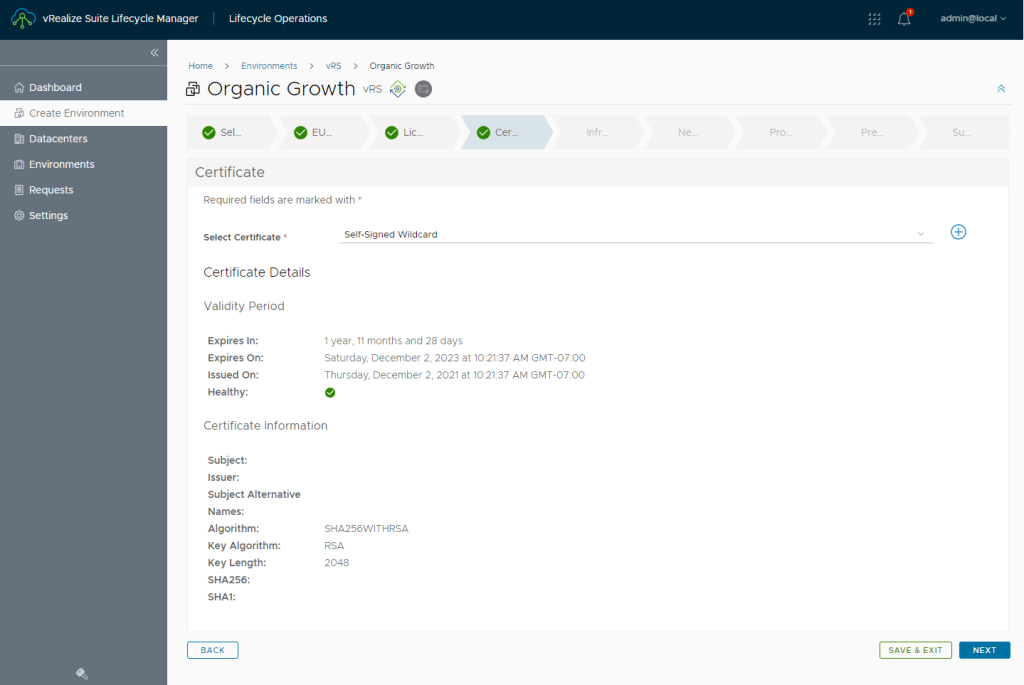Image resolution: width=1024 pixels, height=685 pixels.
Task: Click the gray round icon beside vRS
Action: tap(423, 89)
